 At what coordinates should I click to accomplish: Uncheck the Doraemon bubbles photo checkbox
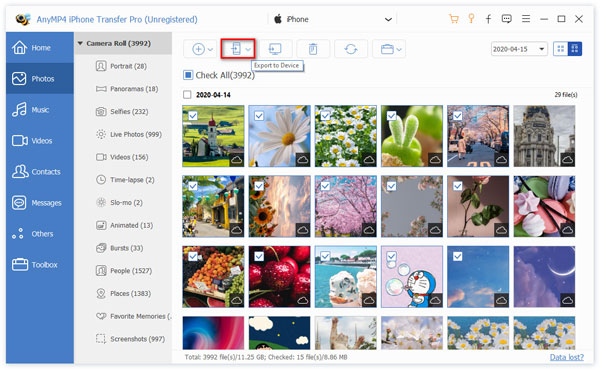(391, 256)
